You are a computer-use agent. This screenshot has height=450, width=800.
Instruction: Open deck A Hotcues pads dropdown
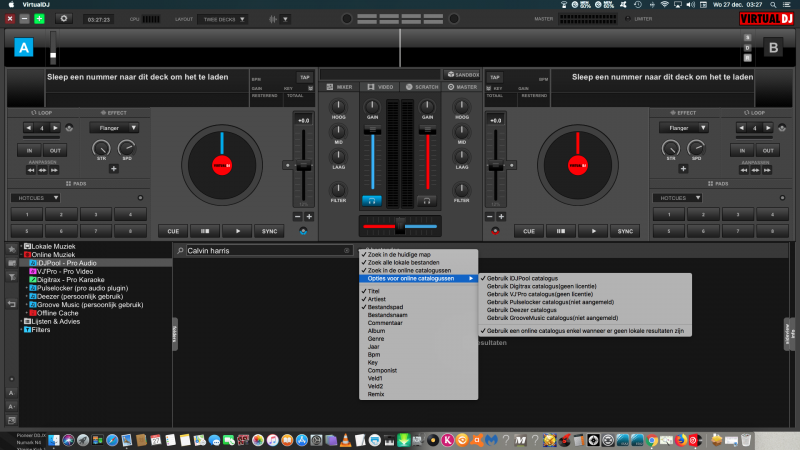(x=35, y=198)
